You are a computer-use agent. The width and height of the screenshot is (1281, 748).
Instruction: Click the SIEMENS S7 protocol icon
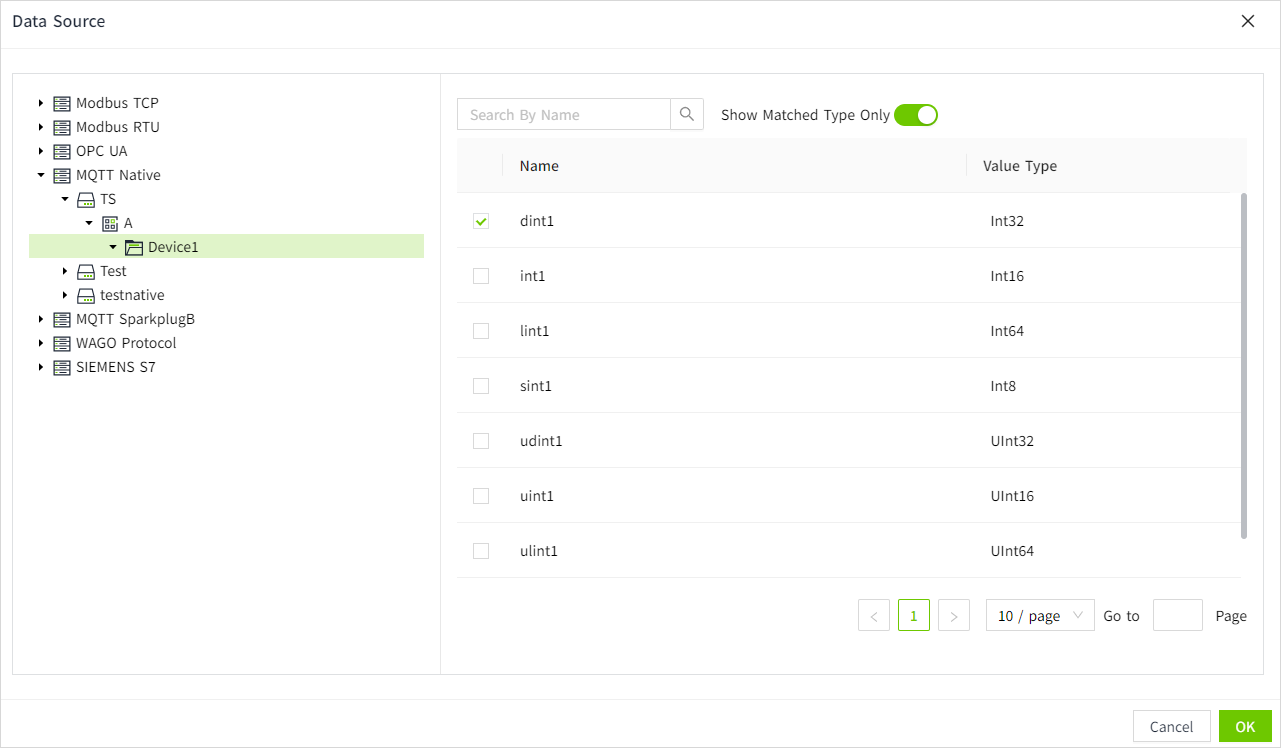[62, 367]
